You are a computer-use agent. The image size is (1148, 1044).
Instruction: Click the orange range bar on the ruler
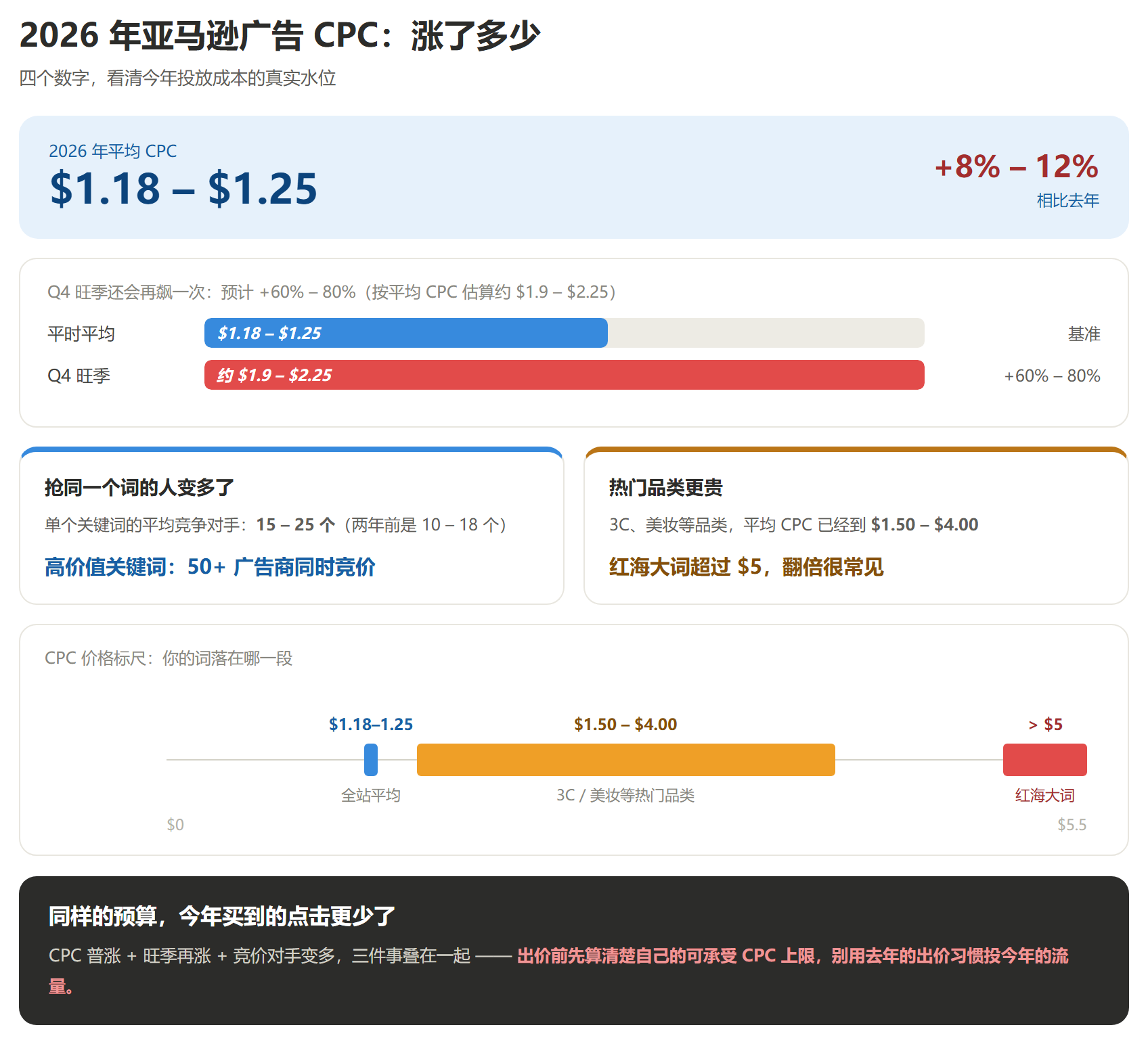pos(626,759)
